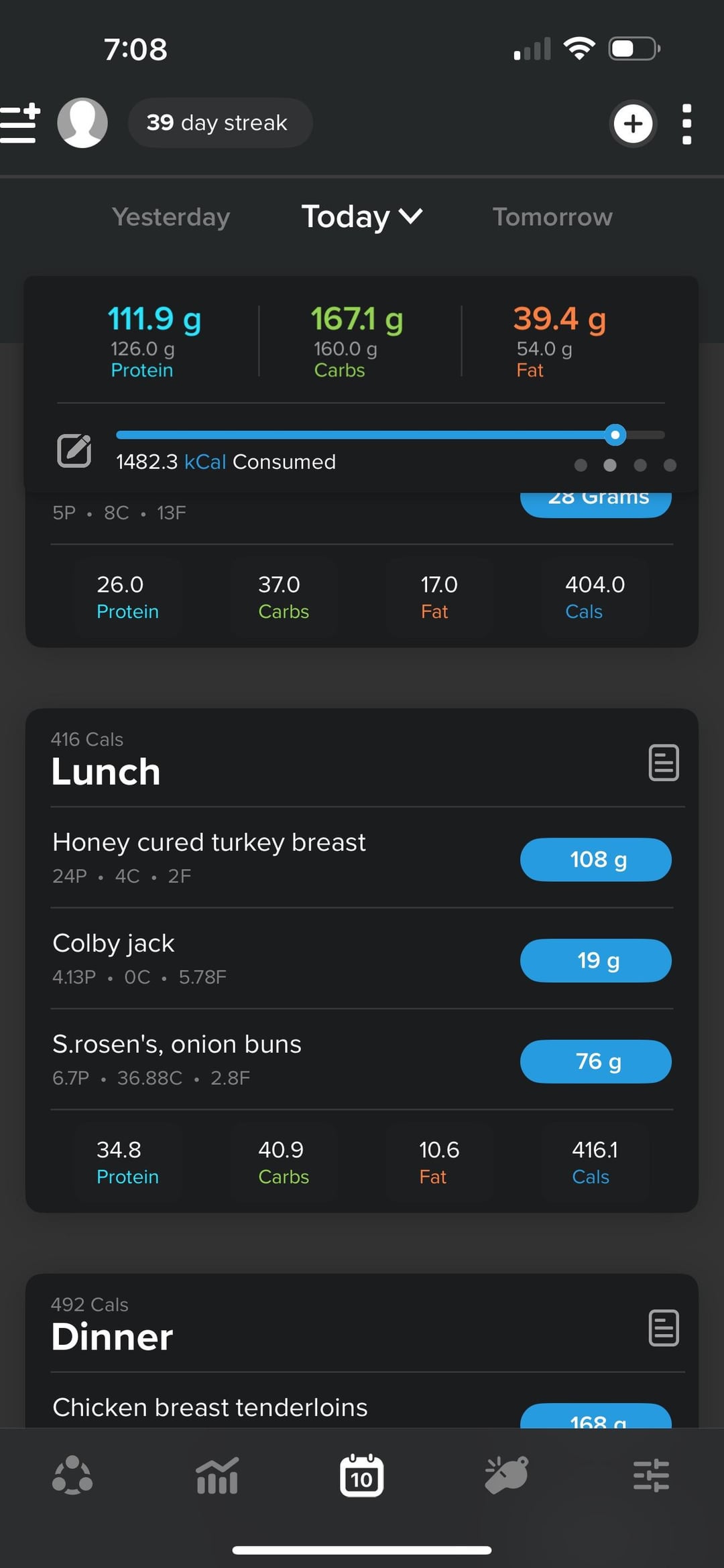Open the community circles tab icon
The width and height of the screenshot is (724, 1568).
[x=72, y=1475]
